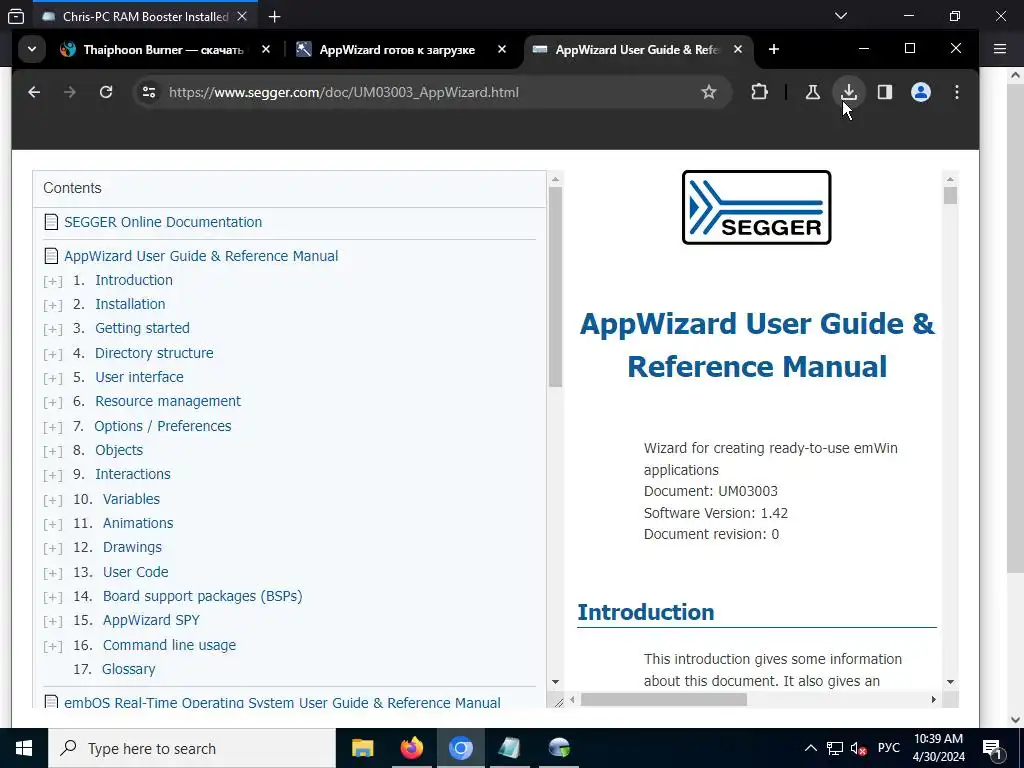
Task: Expand chapter 1 Introduction
Action: click(x=53, y=281)
